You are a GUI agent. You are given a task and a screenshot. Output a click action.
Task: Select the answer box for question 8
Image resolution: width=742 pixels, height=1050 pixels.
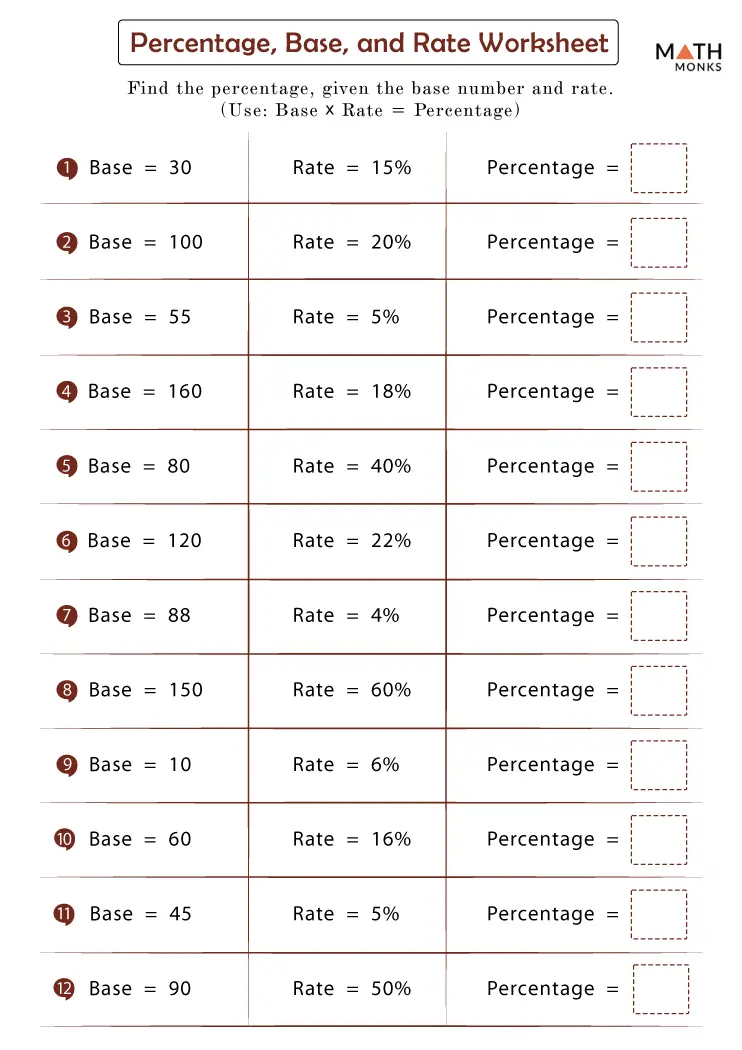(659, 690)
